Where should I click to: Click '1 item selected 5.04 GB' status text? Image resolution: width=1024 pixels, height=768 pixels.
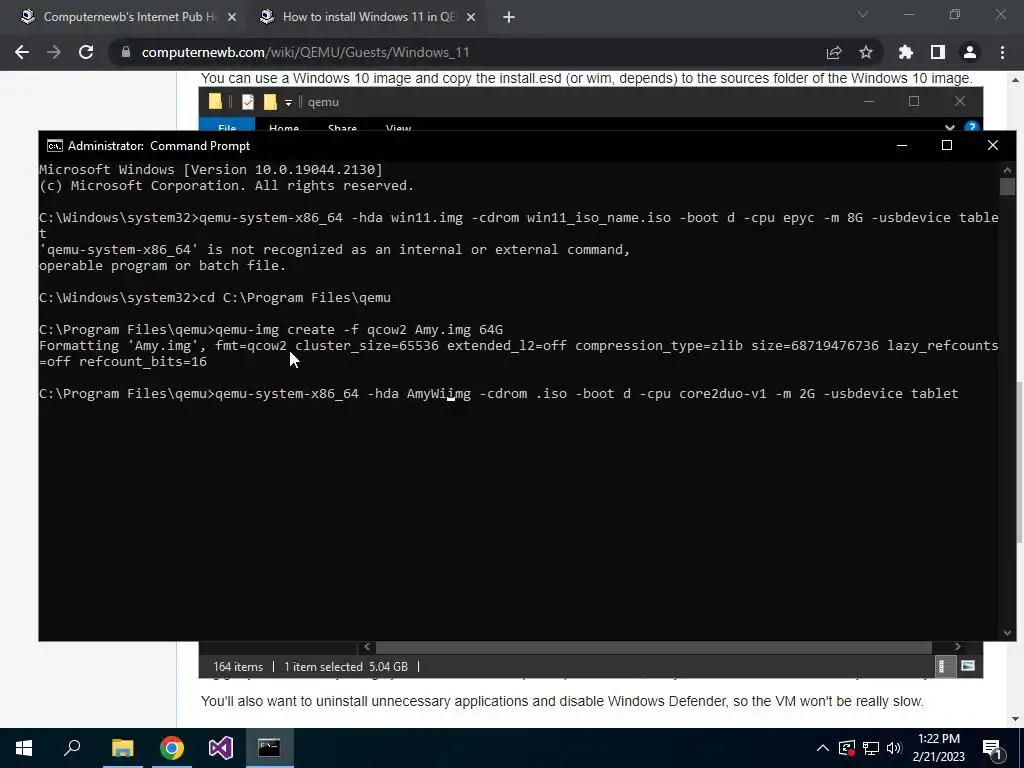[345, 667]
